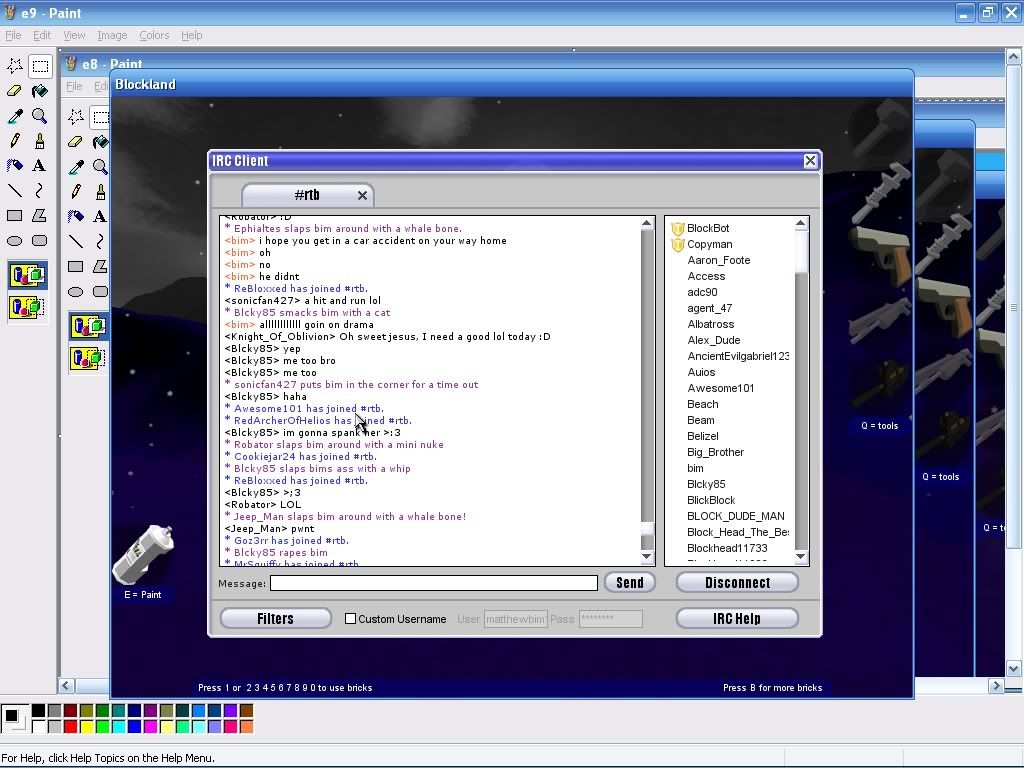Select the Curve tool in e9 Paint toolbox
The width and height of the screenshot is (1024, 768).
pyautogui.click(x=40, y=190)
